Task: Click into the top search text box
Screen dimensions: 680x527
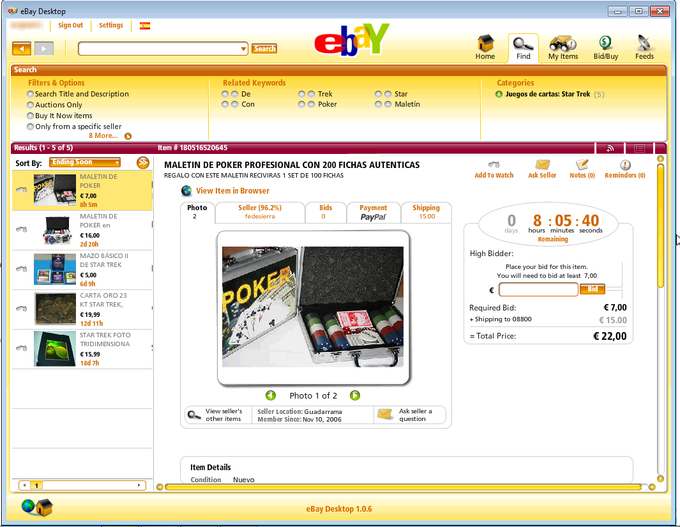Action: (x=159, y=49)
